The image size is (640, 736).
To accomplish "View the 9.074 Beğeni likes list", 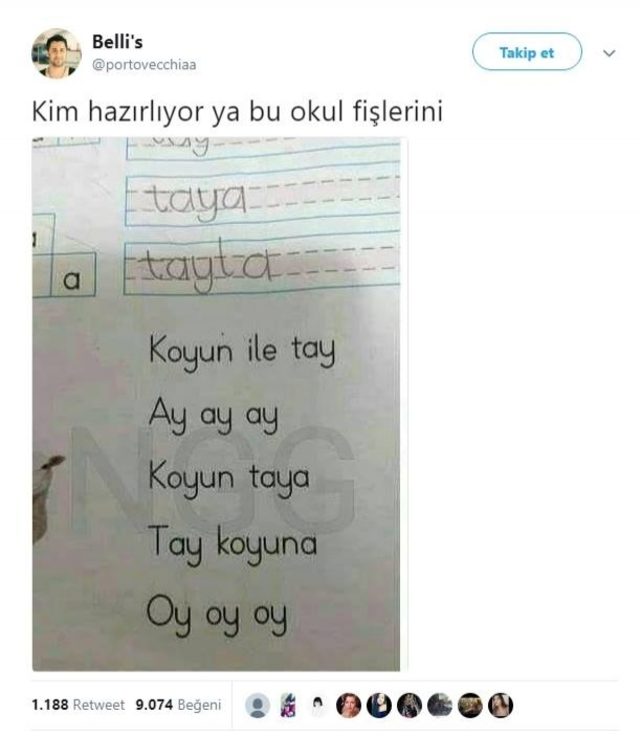I will [x=178, y=705].
